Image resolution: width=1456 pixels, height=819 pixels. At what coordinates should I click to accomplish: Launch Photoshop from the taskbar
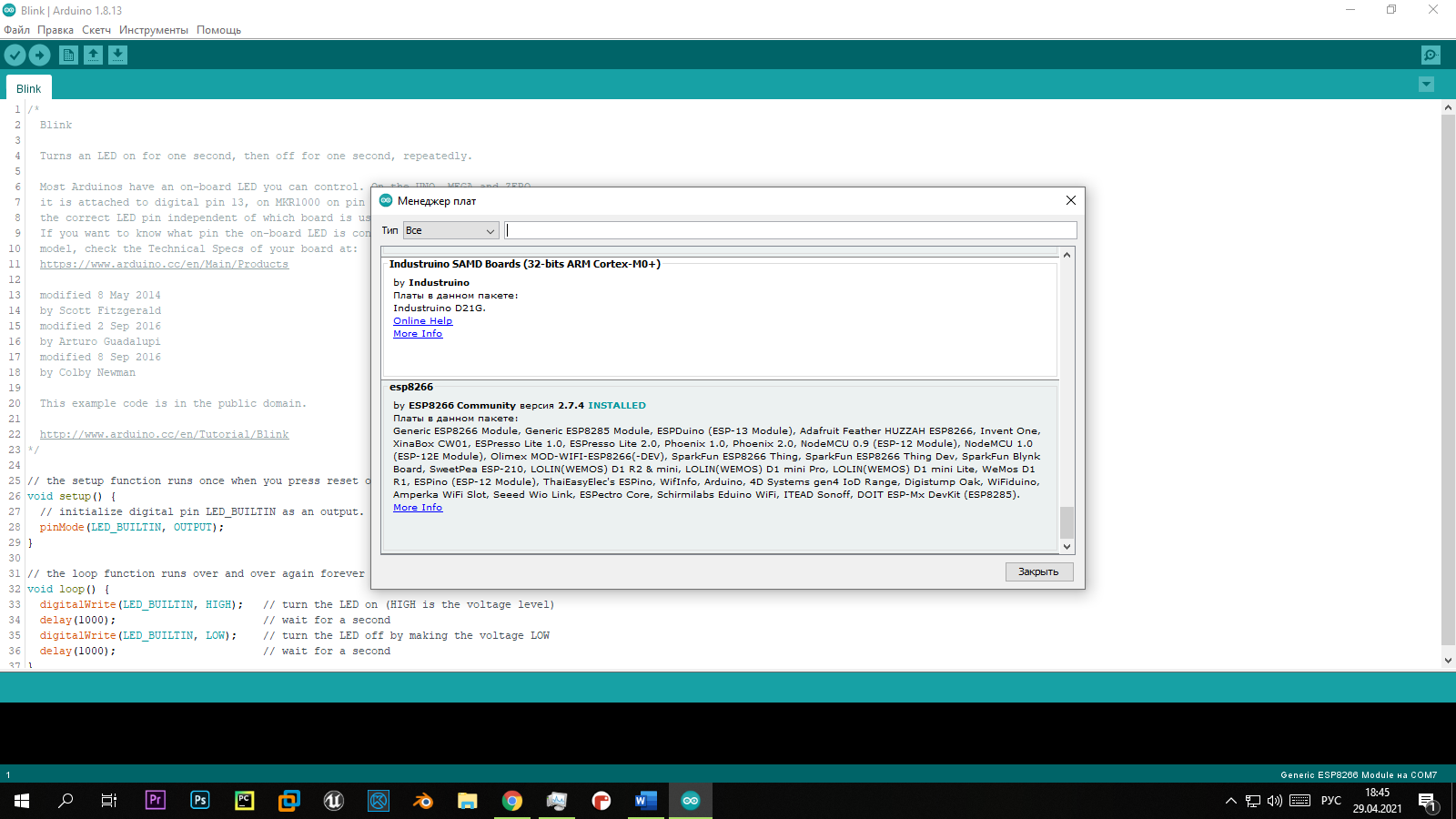coord(200,801)
